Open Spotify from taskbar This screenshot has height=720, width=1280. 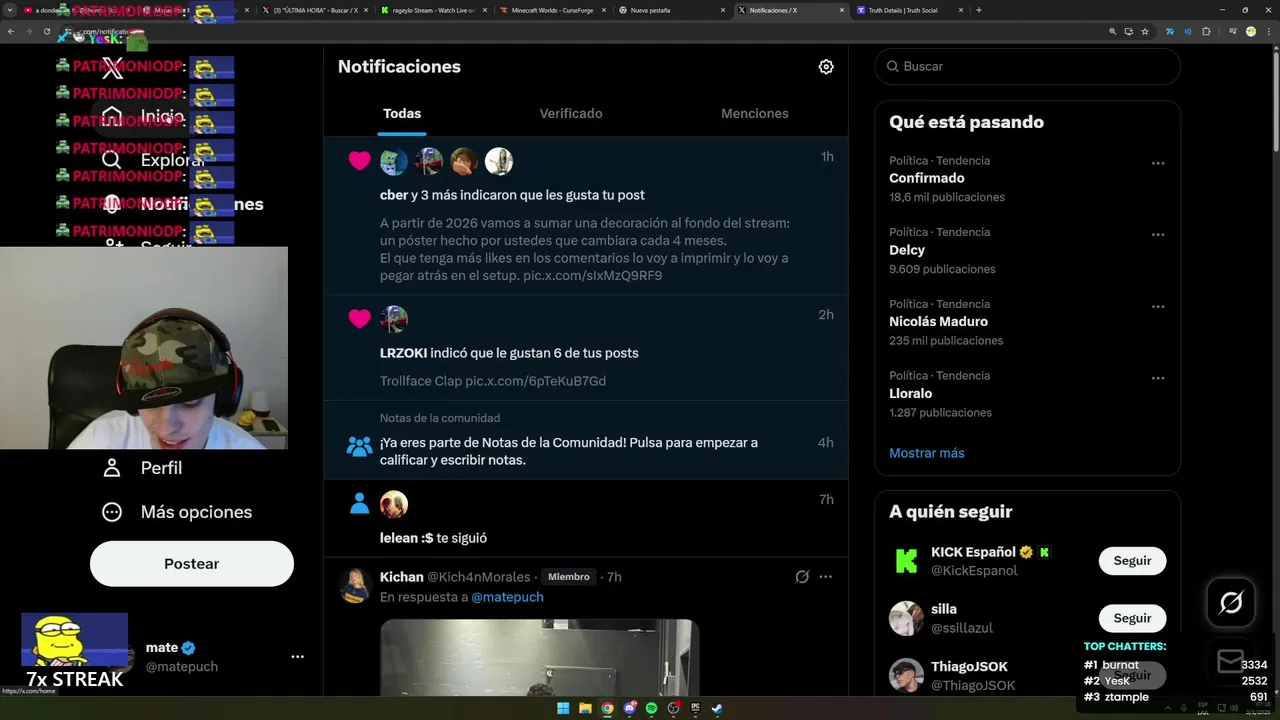pyautogui.click(x=651, y=708)
